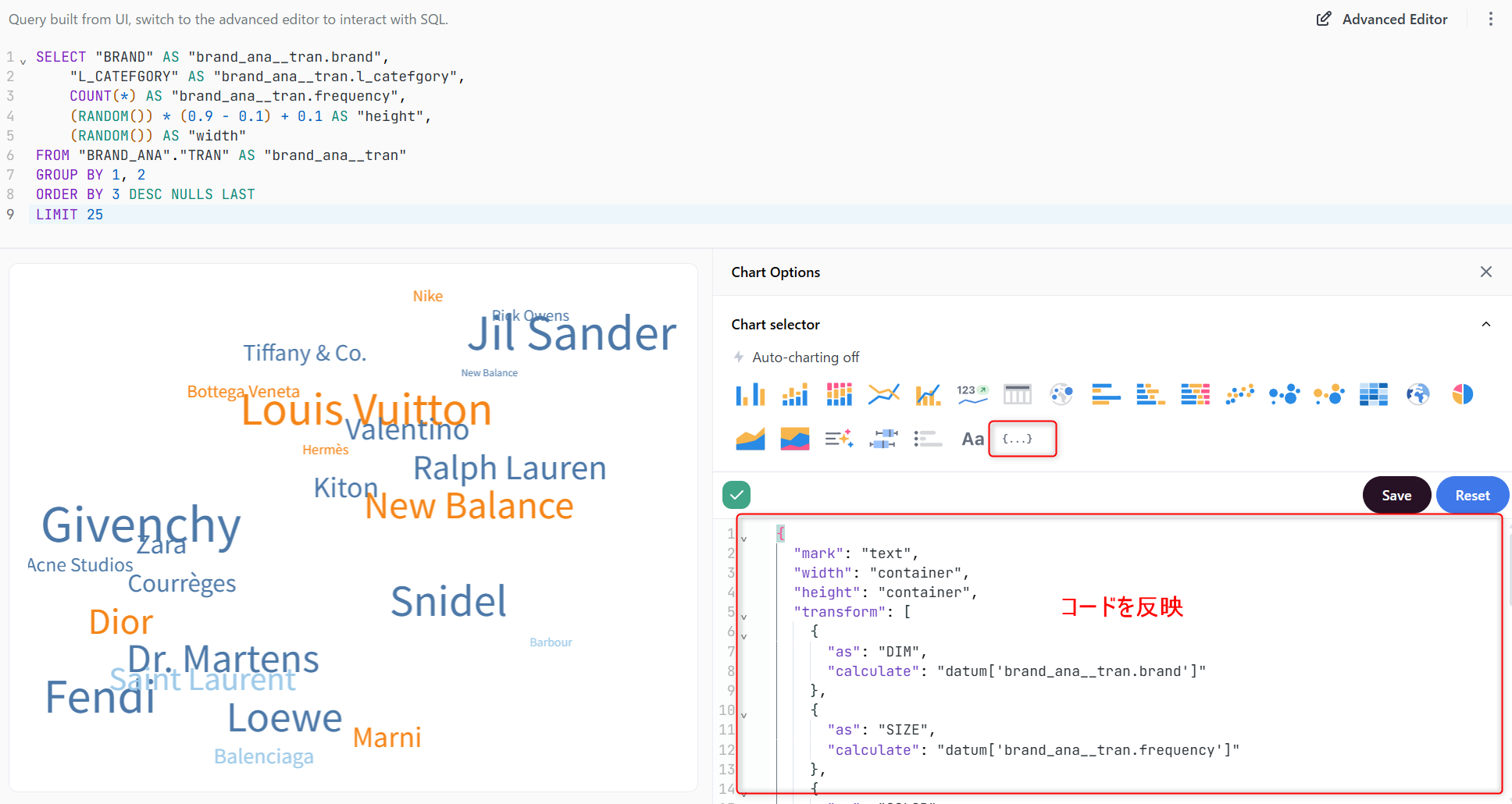Select the pie chart type

(x=1463, y=395)
